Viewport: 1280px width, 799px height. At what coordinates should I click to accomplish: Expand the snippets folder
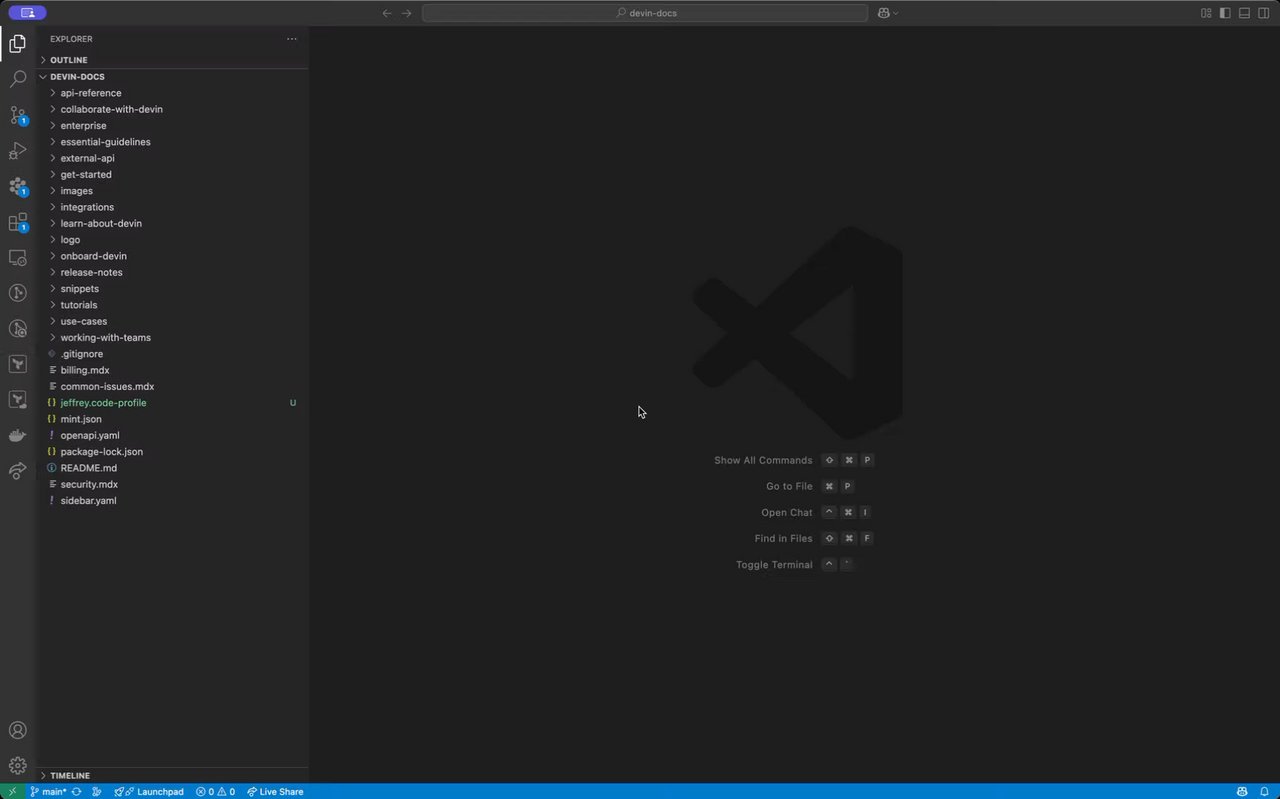(173, 288)
